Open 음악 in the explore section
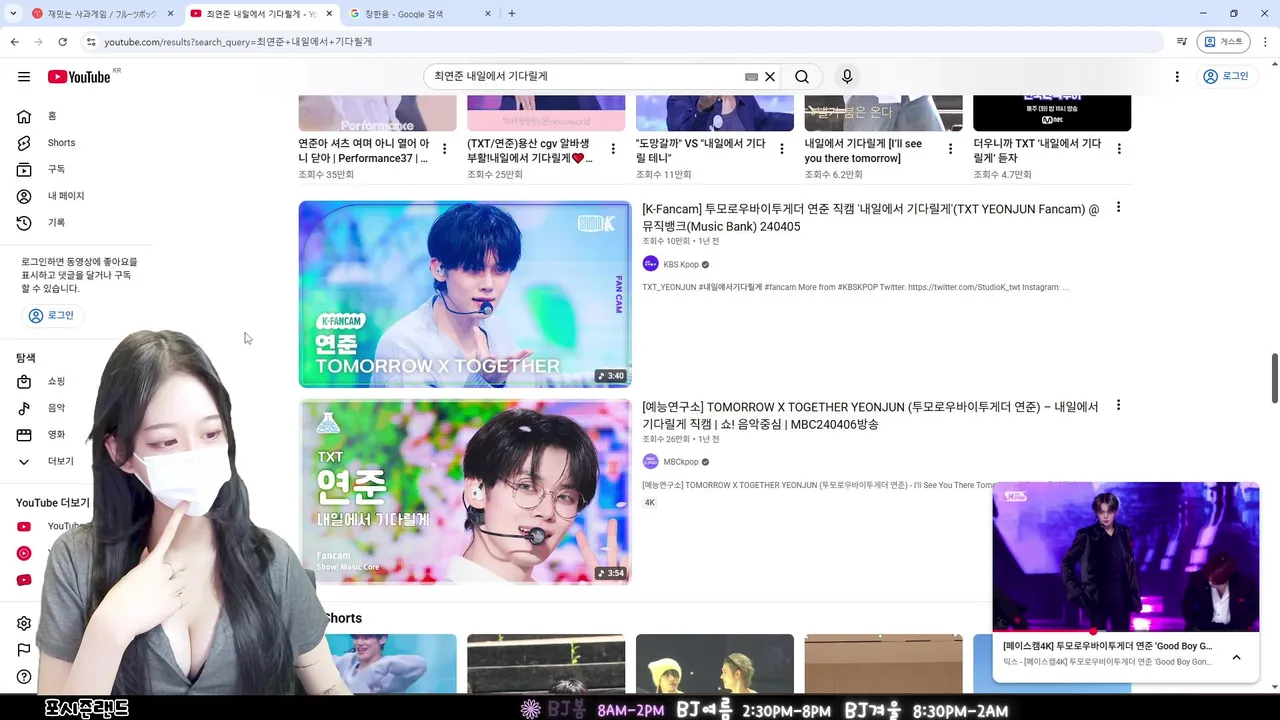1280x720 pixels. point(56,408)
